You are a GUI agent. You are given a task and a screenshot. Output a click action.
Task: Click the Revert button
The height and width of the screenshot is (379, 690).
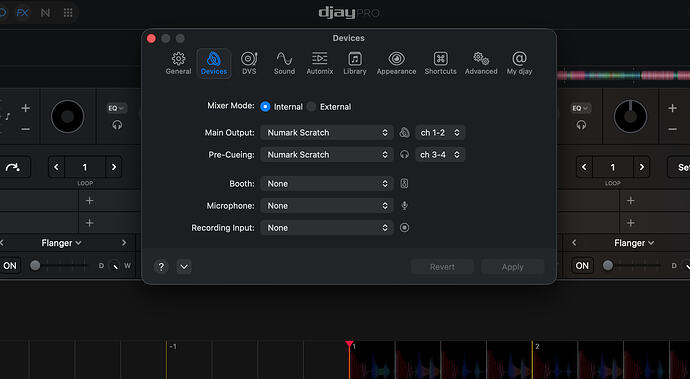pyautogui.click(x=442, y=267)
